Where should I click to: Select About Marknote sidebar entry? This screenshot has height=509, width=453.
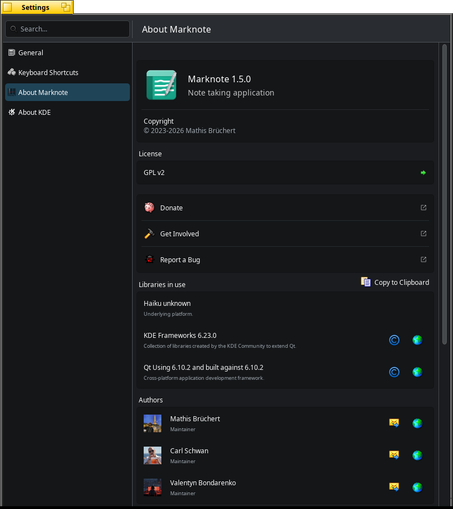point(67,92)
